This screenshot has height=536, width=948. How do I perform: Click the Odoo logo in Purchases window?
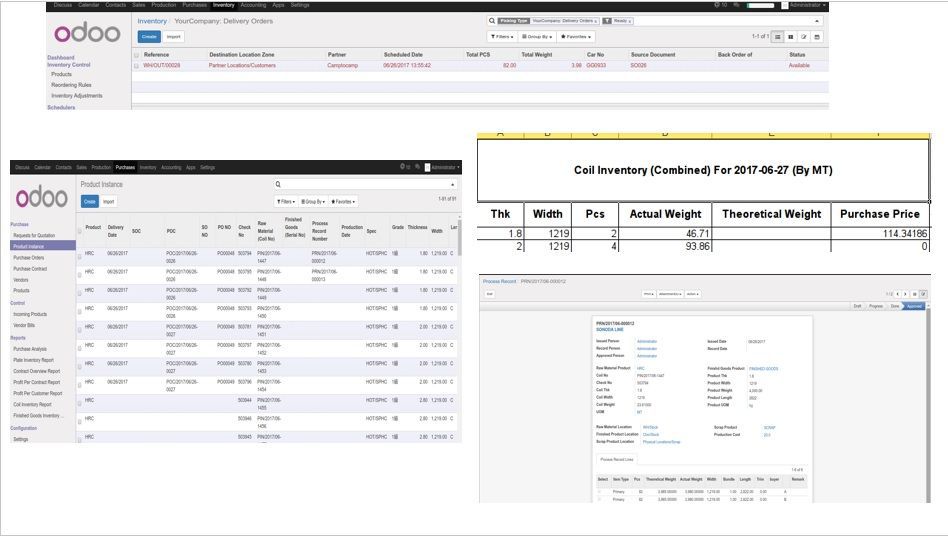pyautogui.click(x=42, y=196)
